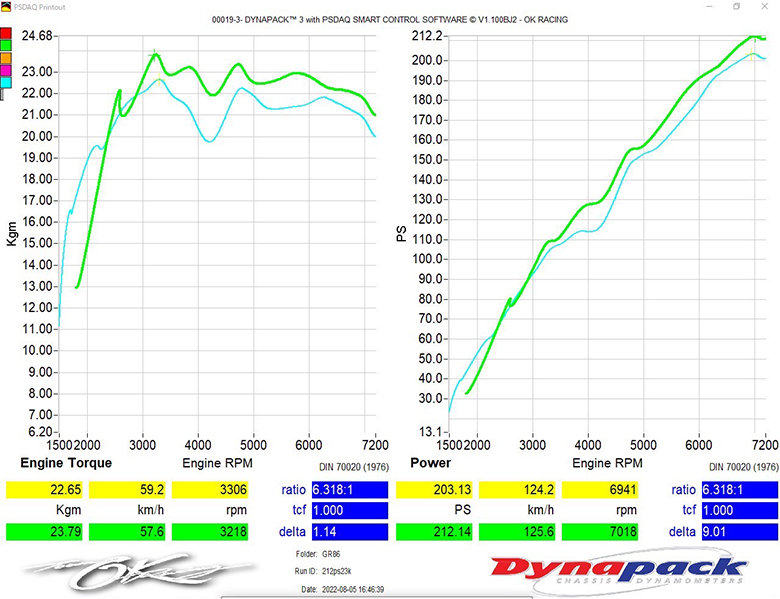The width and height of the screenshot is (780, 599).
Task: Click the PS unit label under power values
Action: 463,510
